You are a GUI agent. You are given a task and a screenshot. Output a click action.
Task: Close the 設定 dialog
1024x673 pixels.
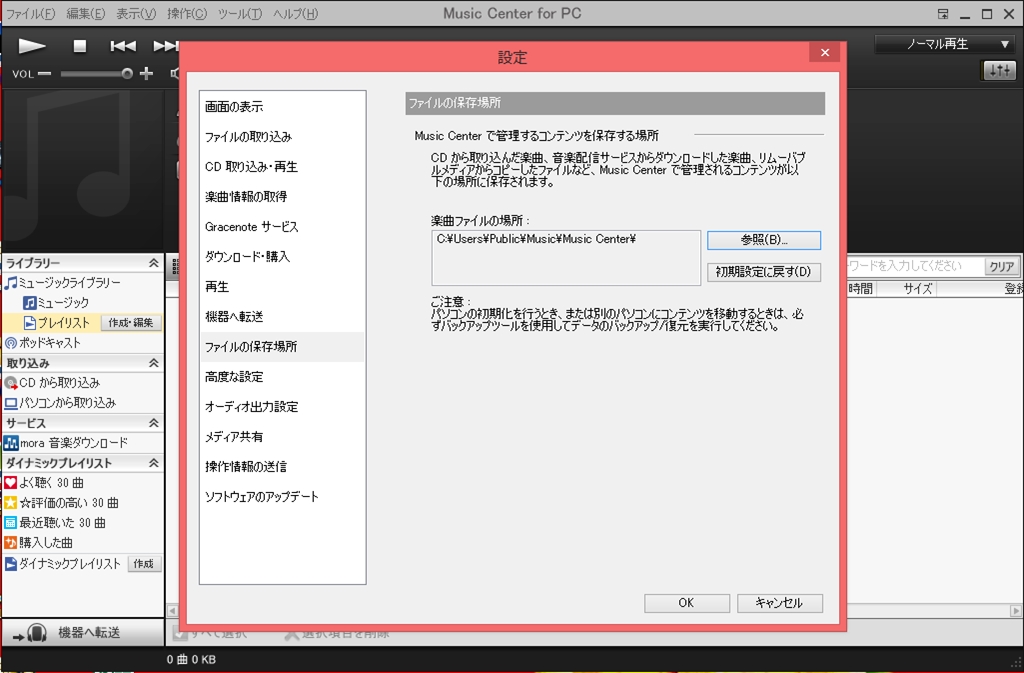point(825,53)
